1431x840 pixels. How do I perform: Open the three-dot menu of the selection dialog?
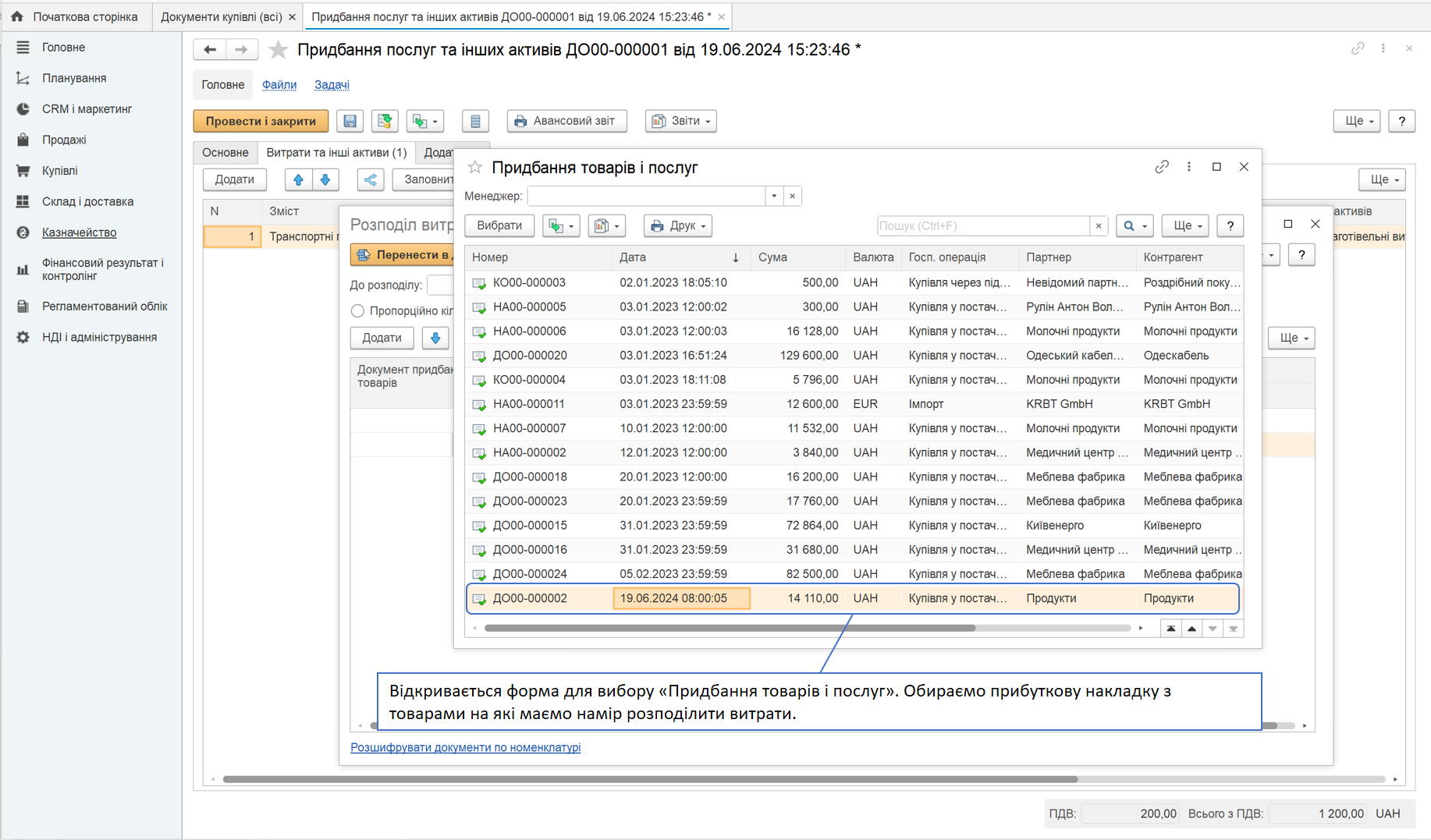1189,167
